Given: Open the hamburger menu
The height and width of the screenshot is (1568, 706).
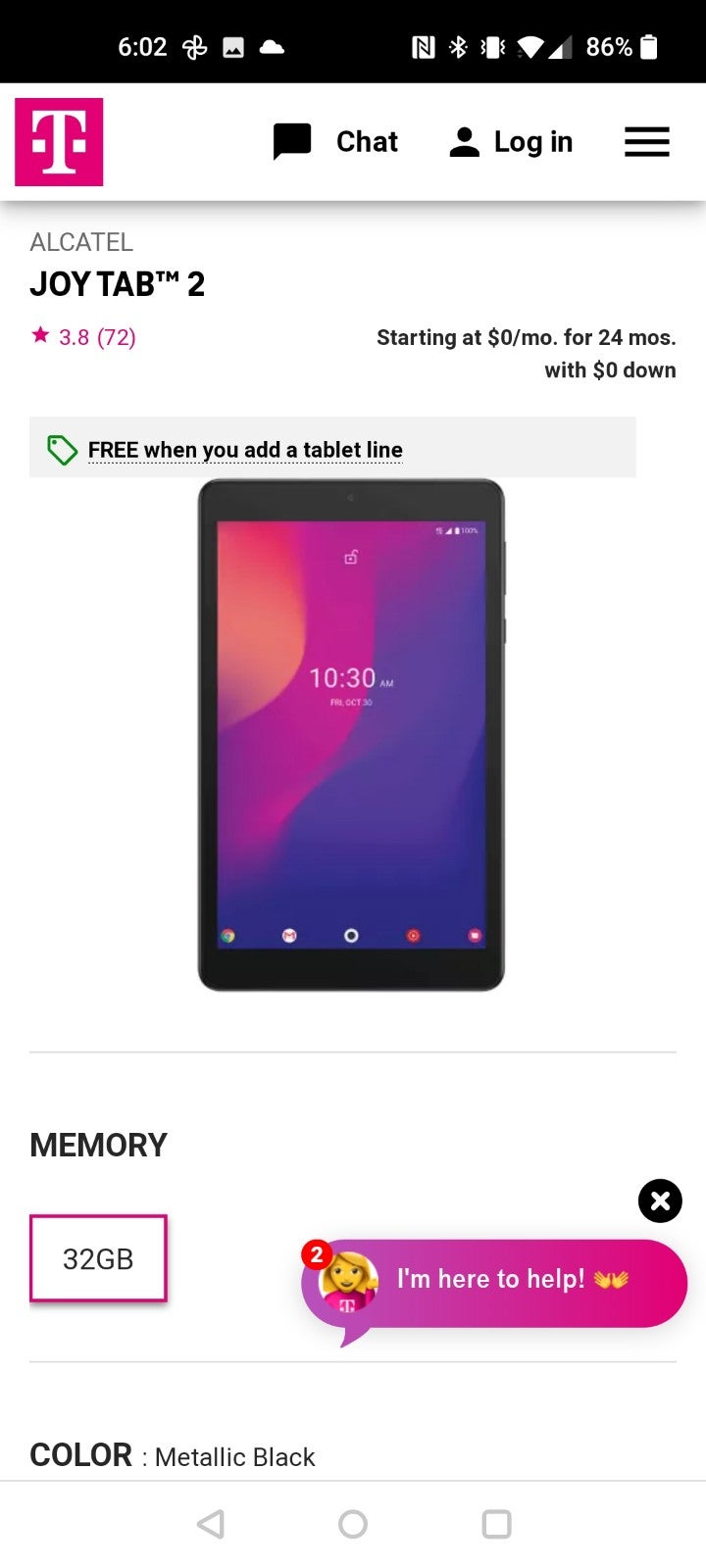Looking at the screenshot, I should (647, 142).
